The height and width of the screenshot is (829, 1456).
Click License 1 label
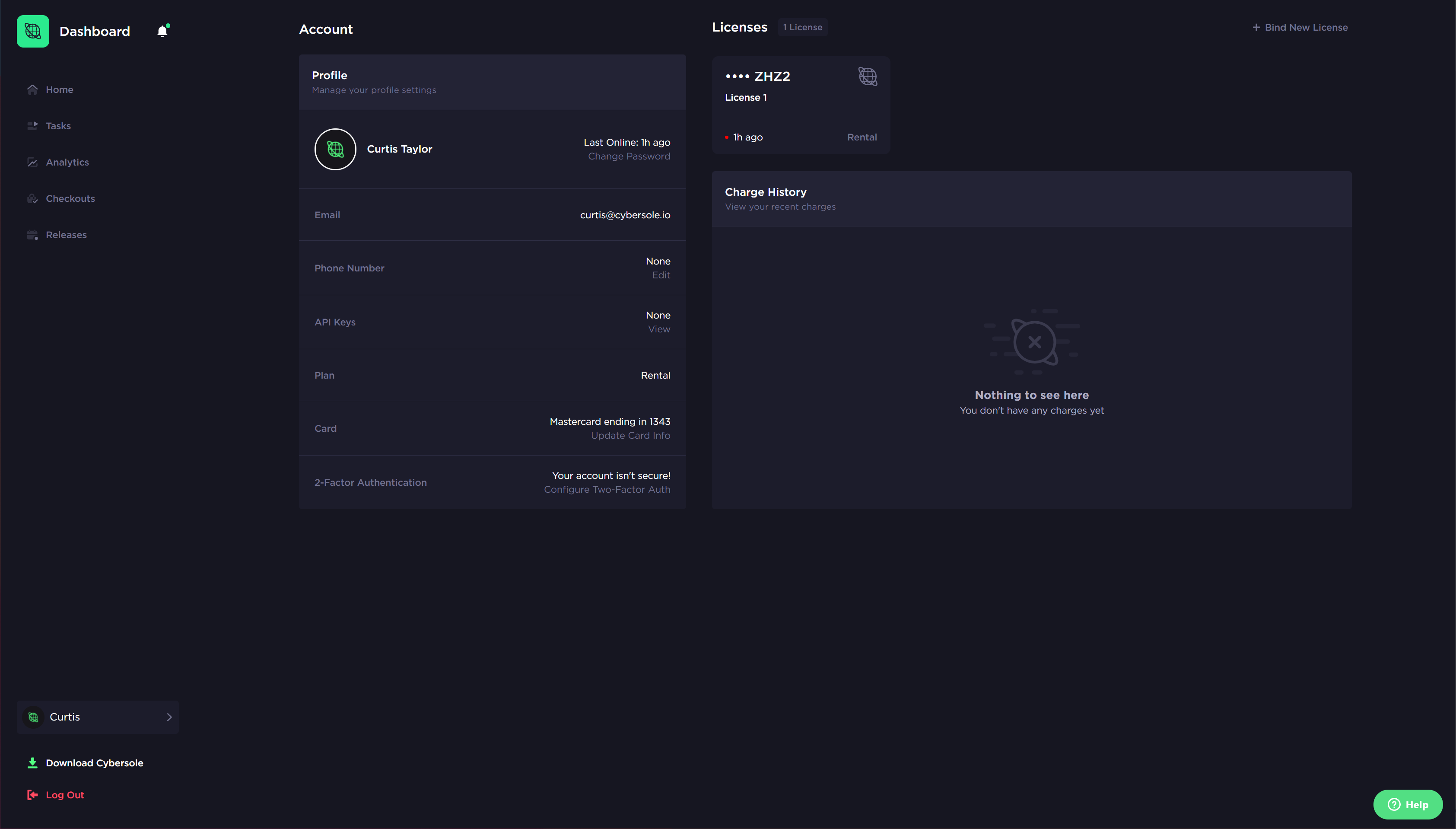745,97
